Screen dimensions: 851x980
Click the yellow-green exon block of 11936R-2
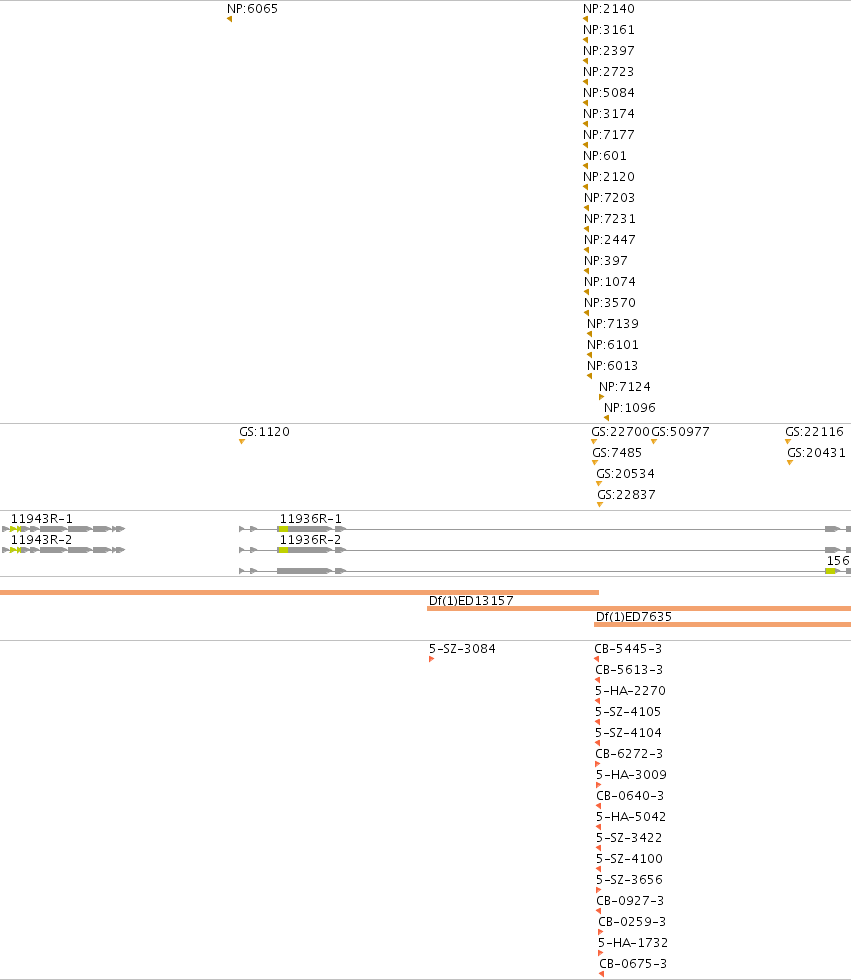tap(283, 551)
